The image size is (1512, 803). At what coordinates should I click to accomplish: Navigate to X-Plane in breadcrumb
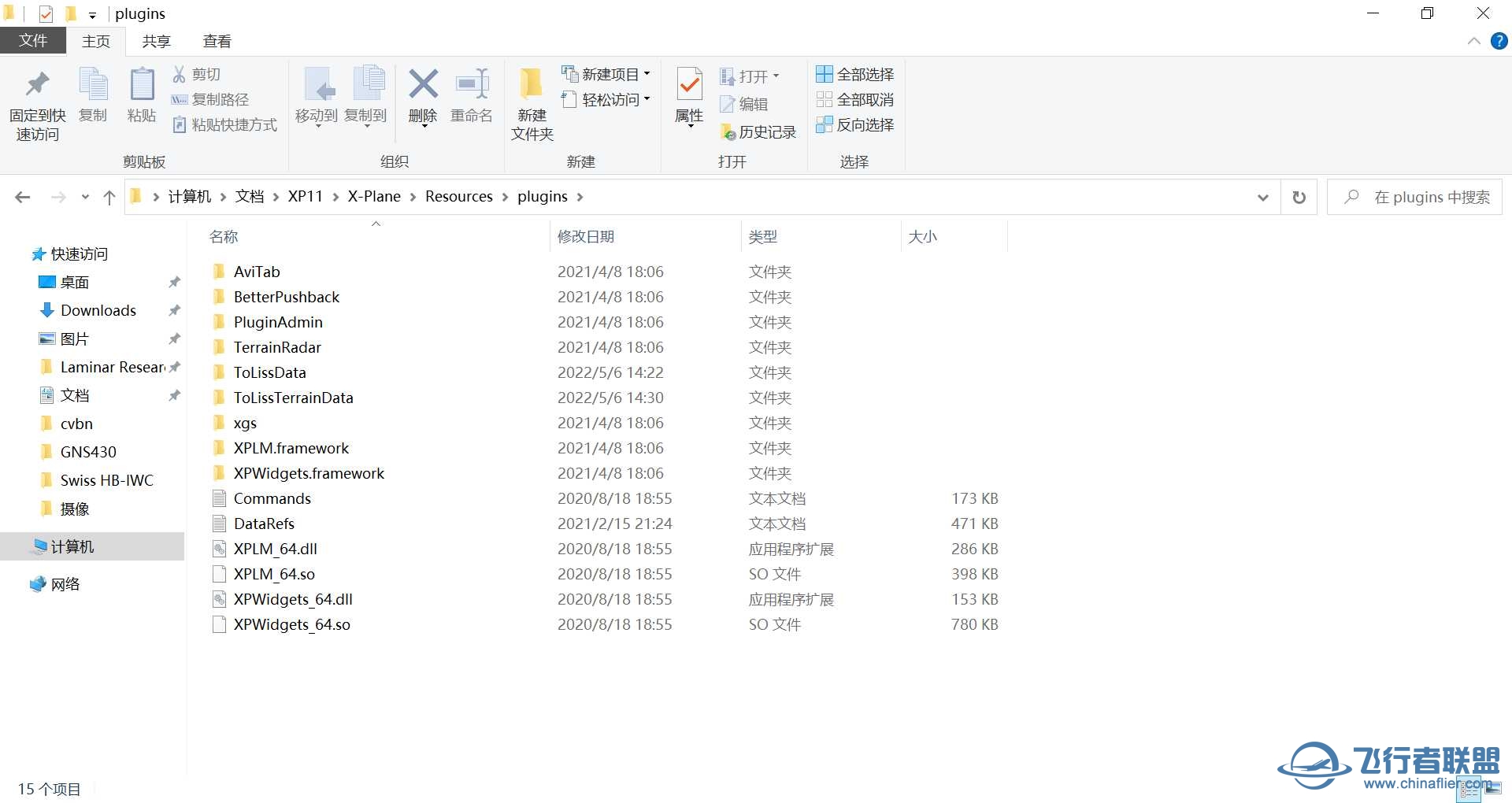[374, 197]
